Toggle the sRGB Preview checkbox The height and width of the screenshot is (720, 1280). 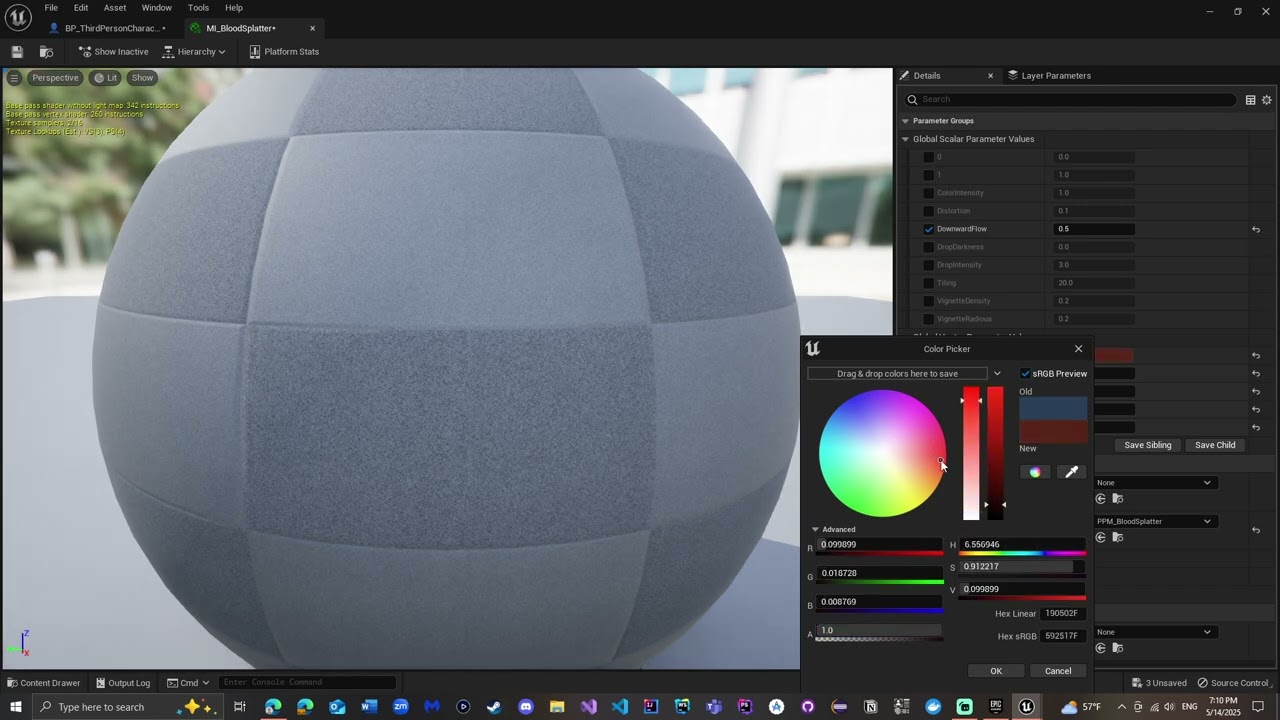point(1025,374)
